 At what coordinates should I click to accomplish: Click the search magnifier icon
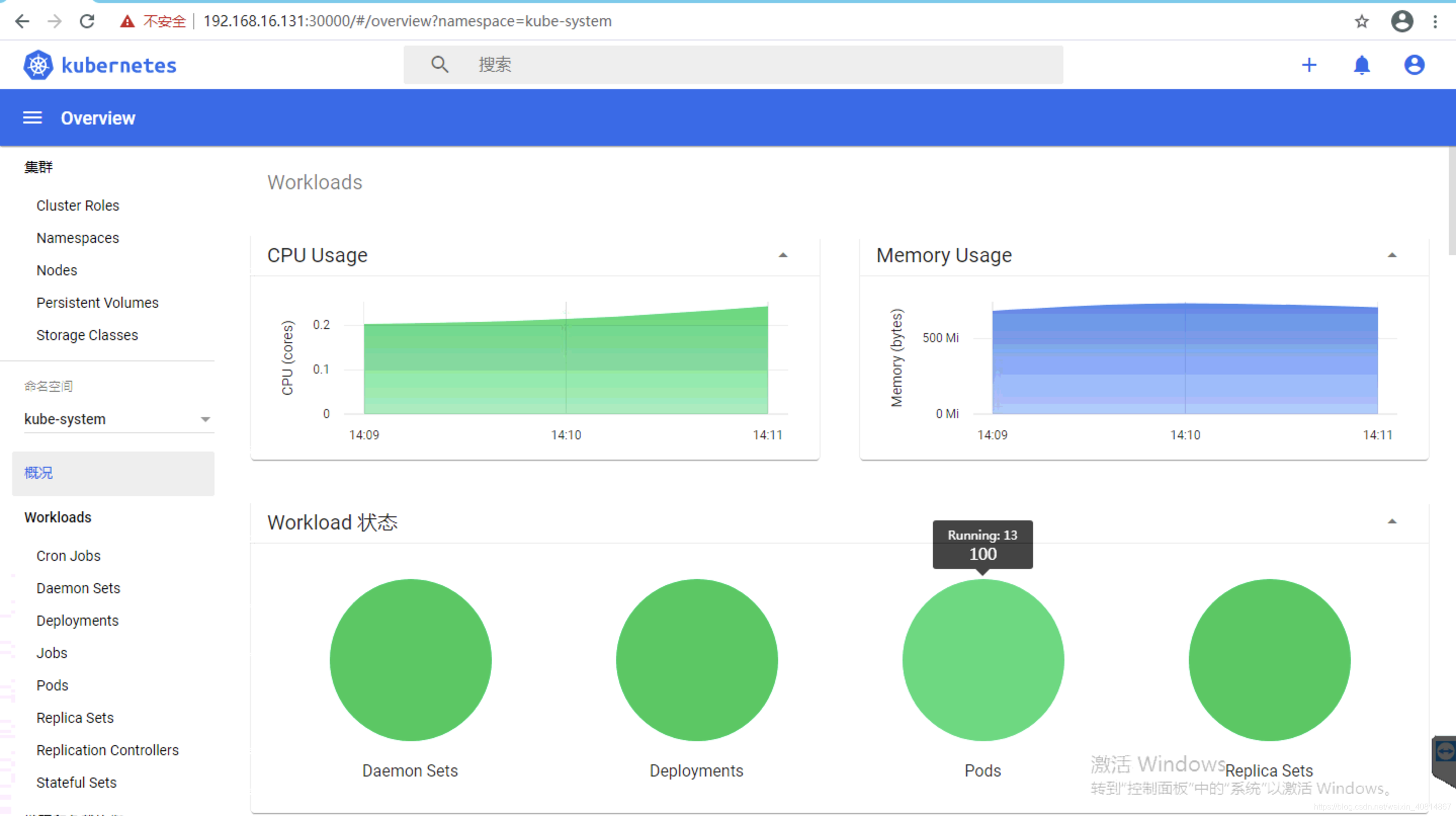(x=440, y=64)
